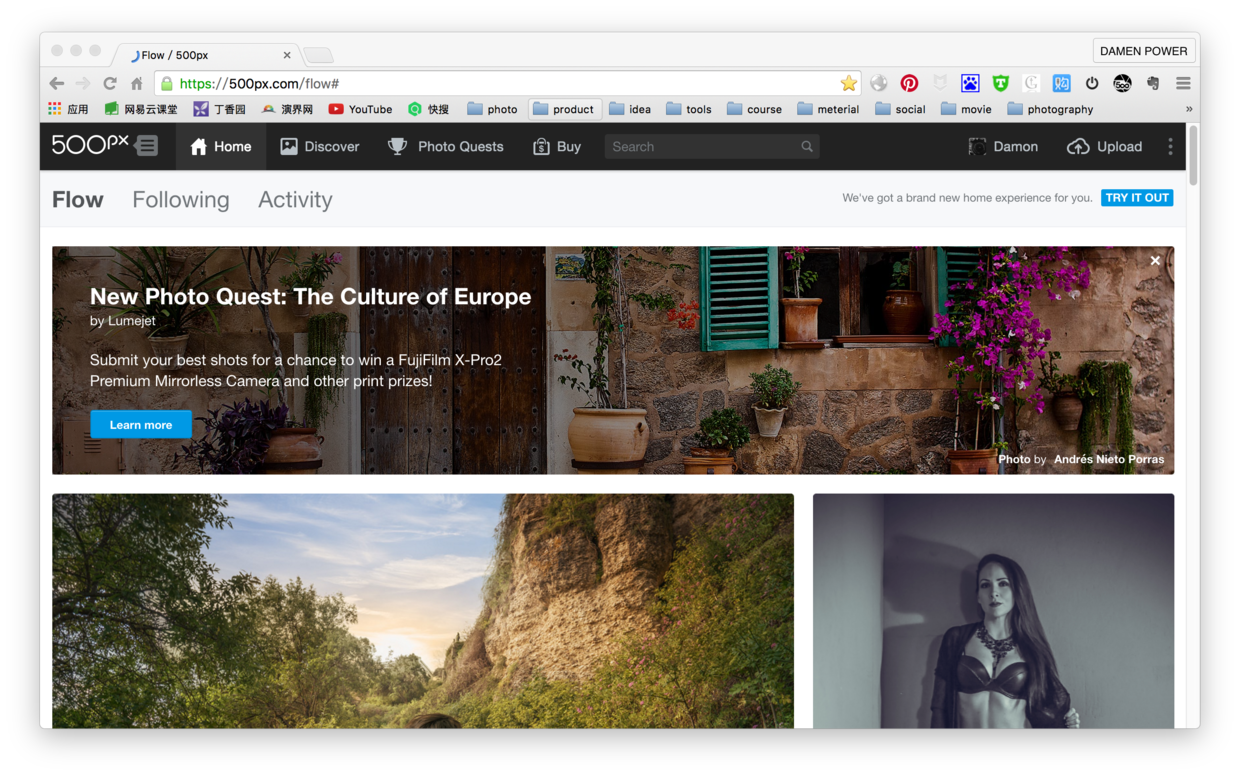
Task: Click the green T shield extension
Action: tap(1000, 83)
